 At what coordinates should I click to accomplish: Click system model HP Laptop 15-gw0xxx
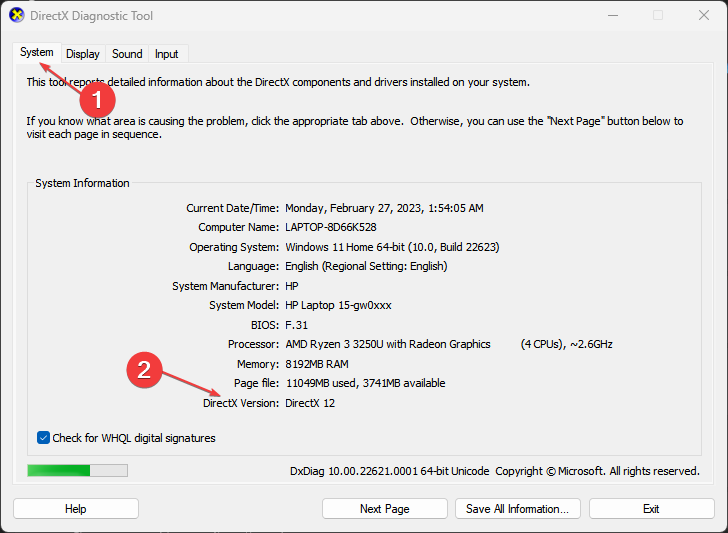pyautogui.click(x=338, y=306)
